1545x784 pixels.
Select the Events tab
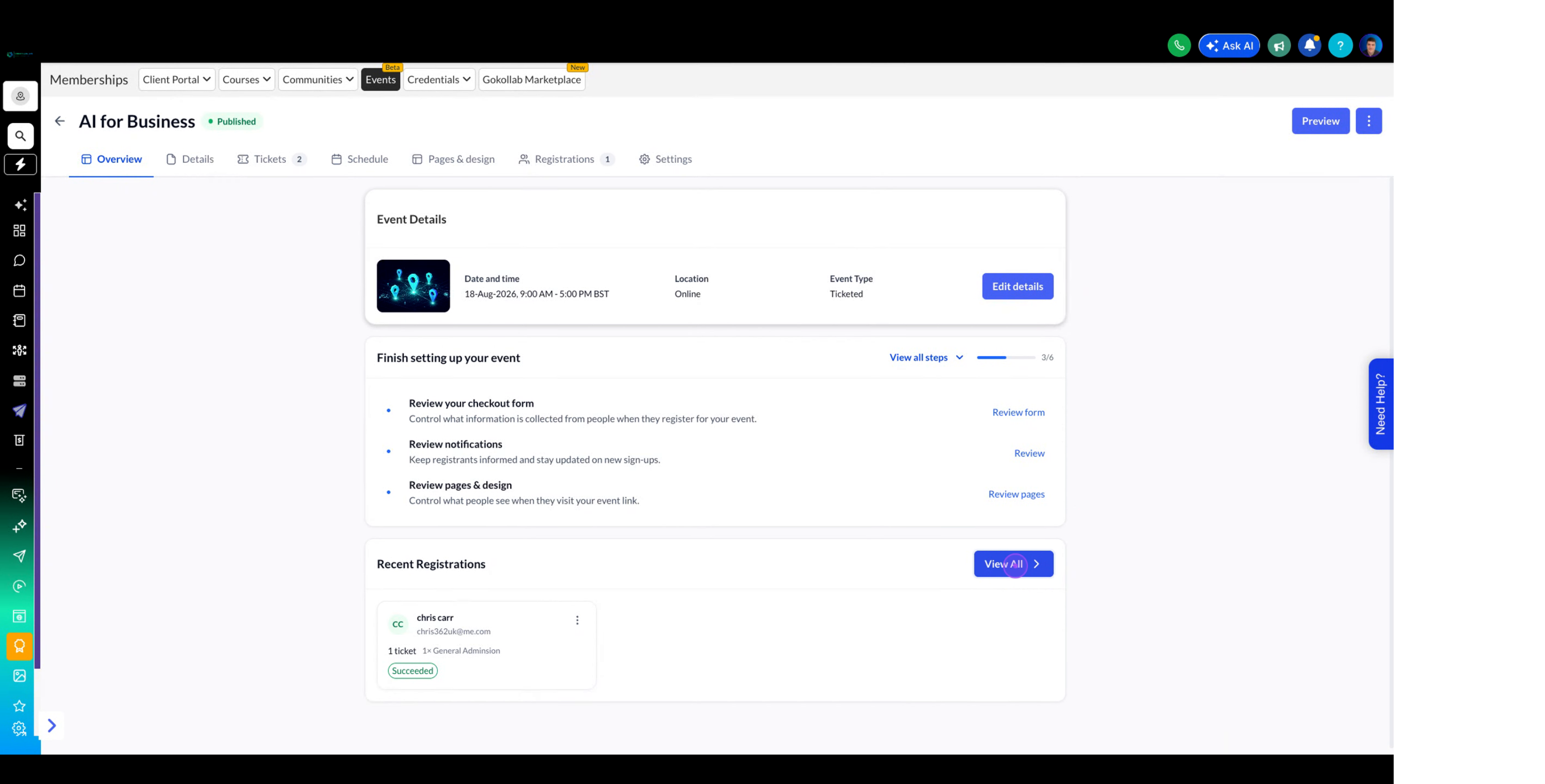point(380,79)
